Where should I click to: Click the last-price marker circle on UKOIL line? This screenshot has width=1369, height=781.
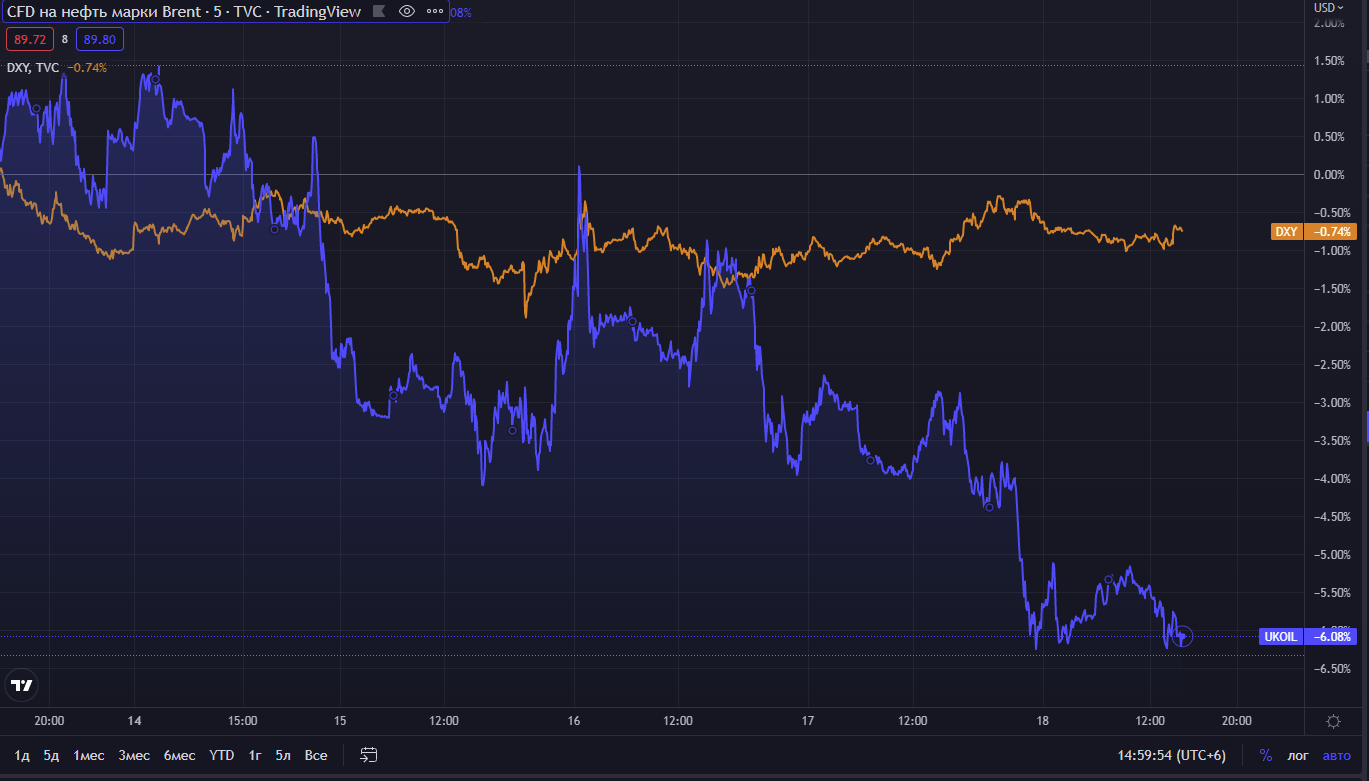pyautogui.click(x=1184, y=636)
